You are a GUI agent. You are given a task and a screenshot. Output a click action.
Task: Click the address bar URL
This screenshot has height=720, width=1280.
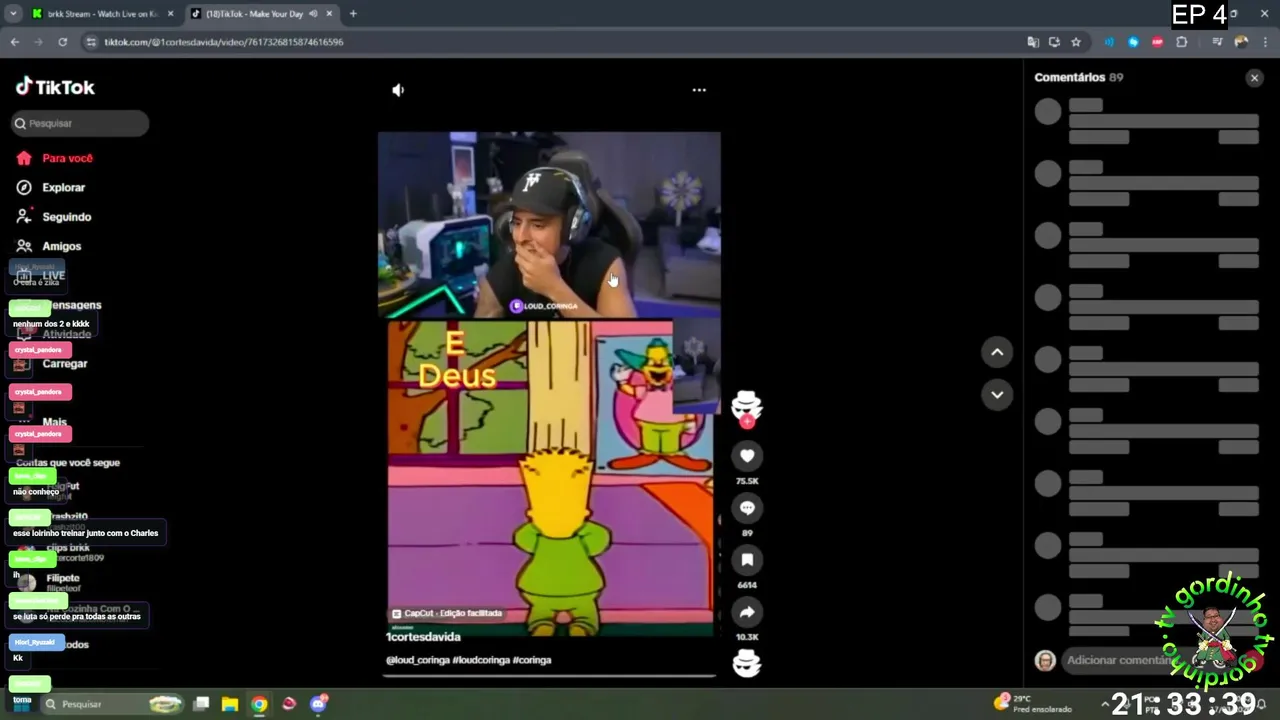224,42
